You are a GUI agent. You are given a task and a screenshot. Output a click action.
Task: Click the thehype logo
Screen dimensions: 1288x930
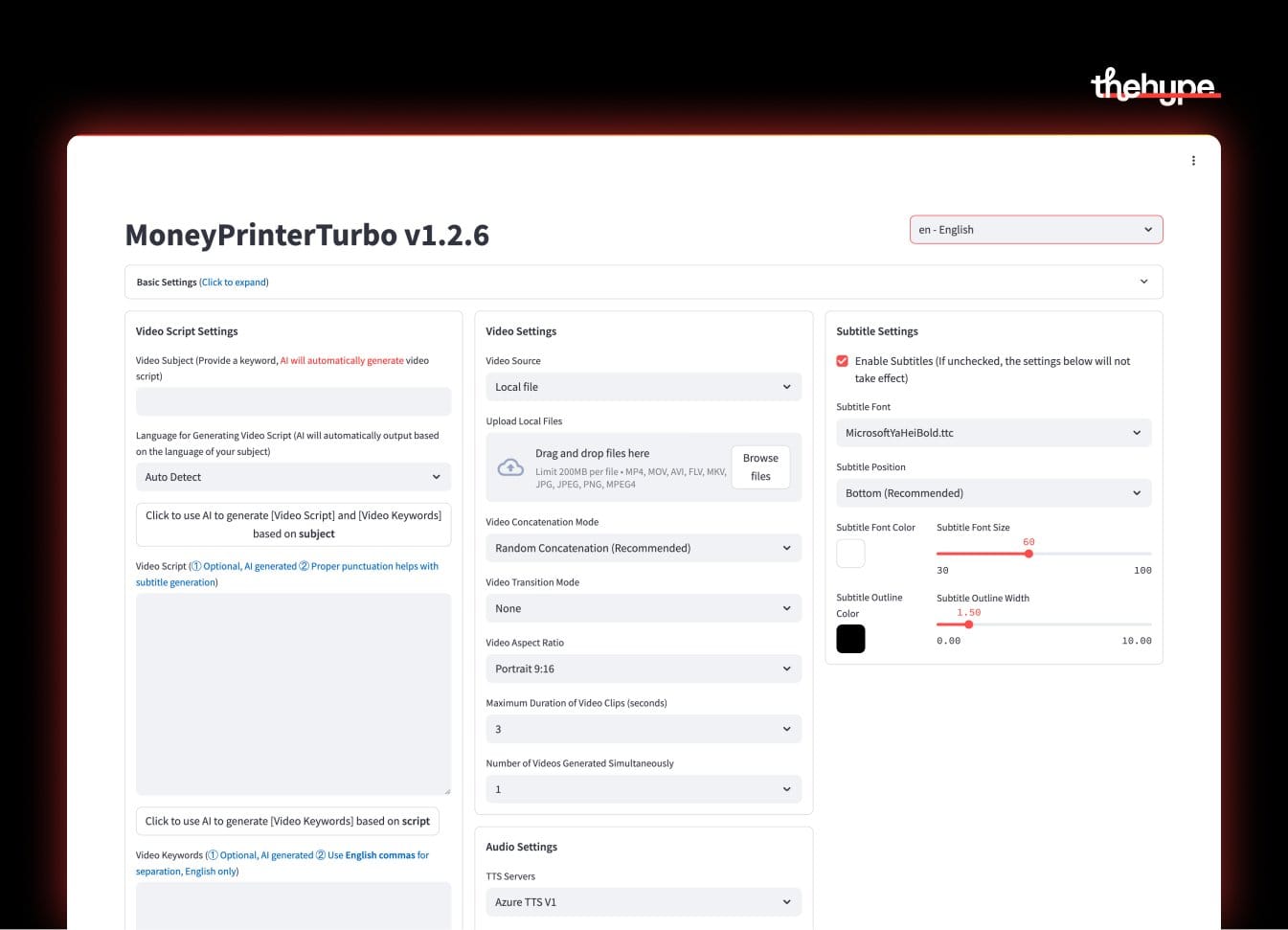tap(1155, 86)
